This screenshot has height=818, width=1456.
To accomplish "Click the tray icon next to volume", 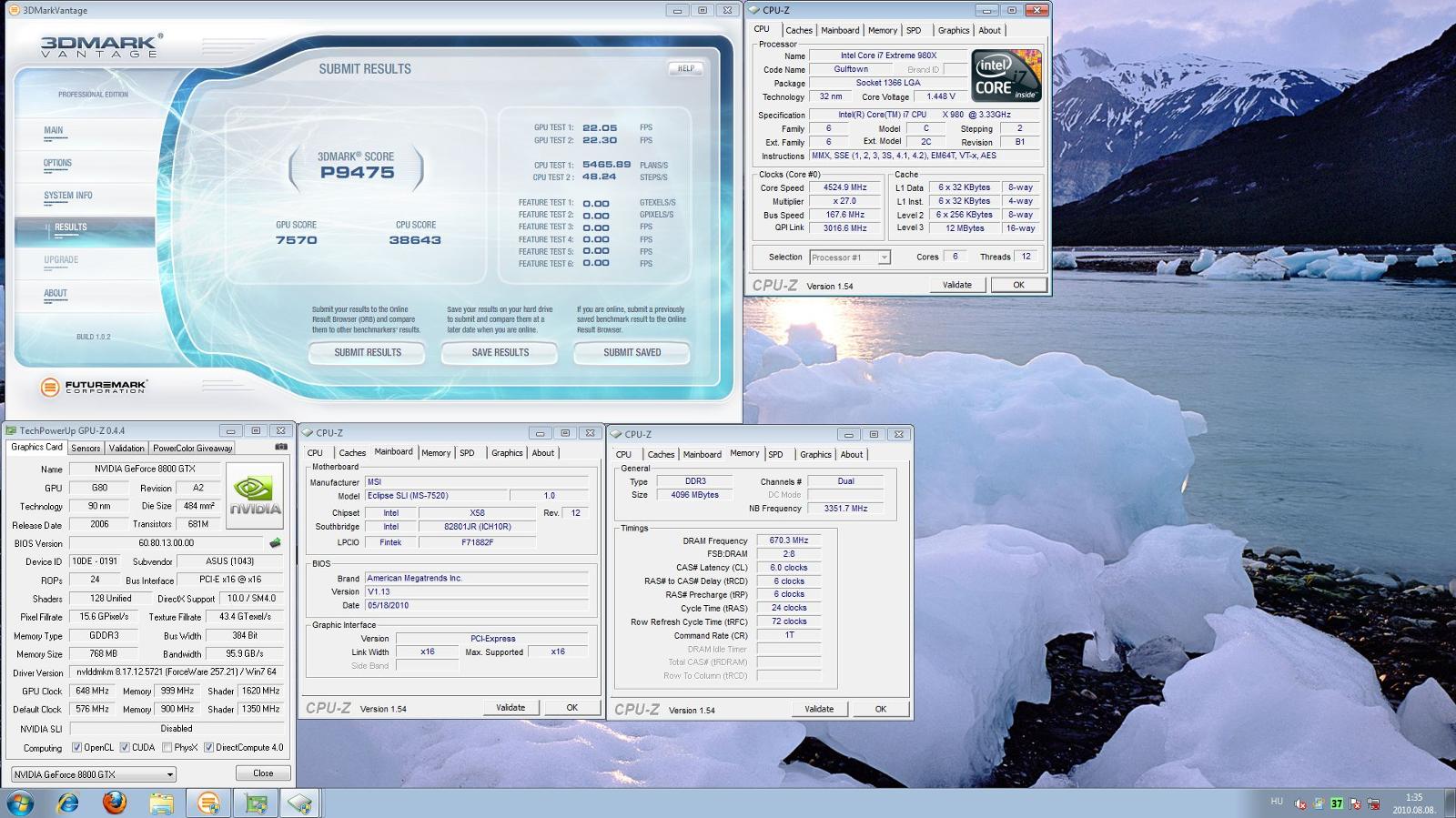I will [1319, 803].
